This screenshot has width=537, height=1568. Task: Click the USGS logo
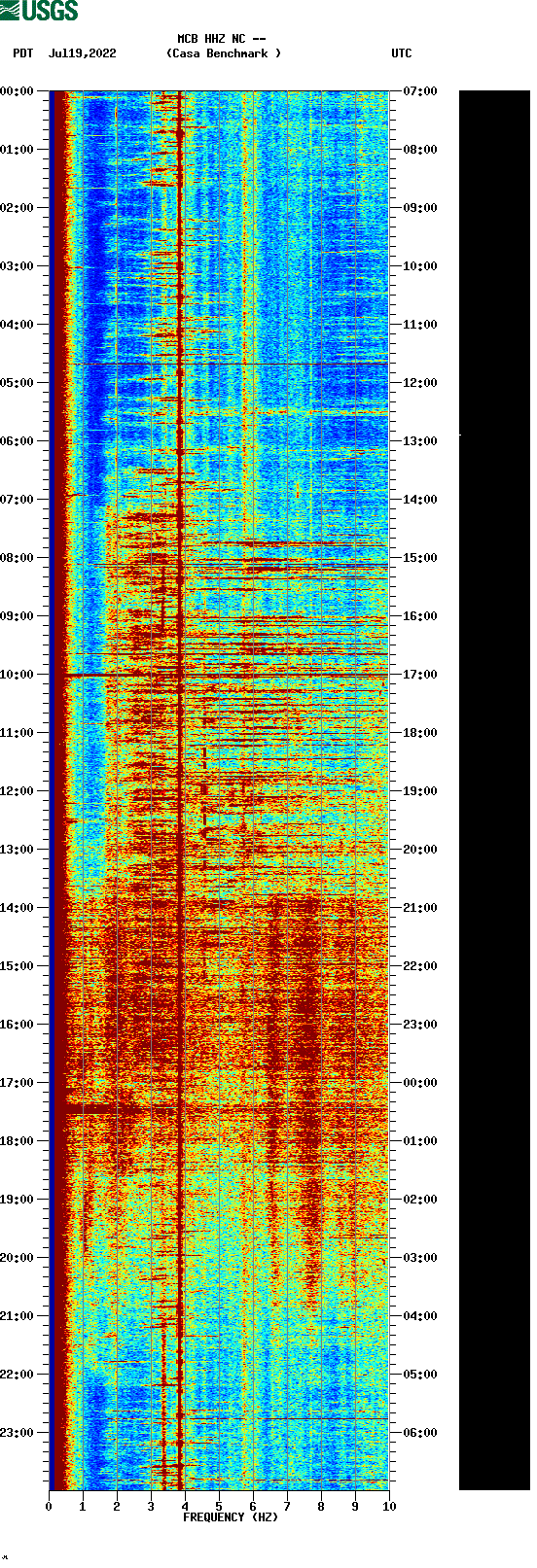39,11
